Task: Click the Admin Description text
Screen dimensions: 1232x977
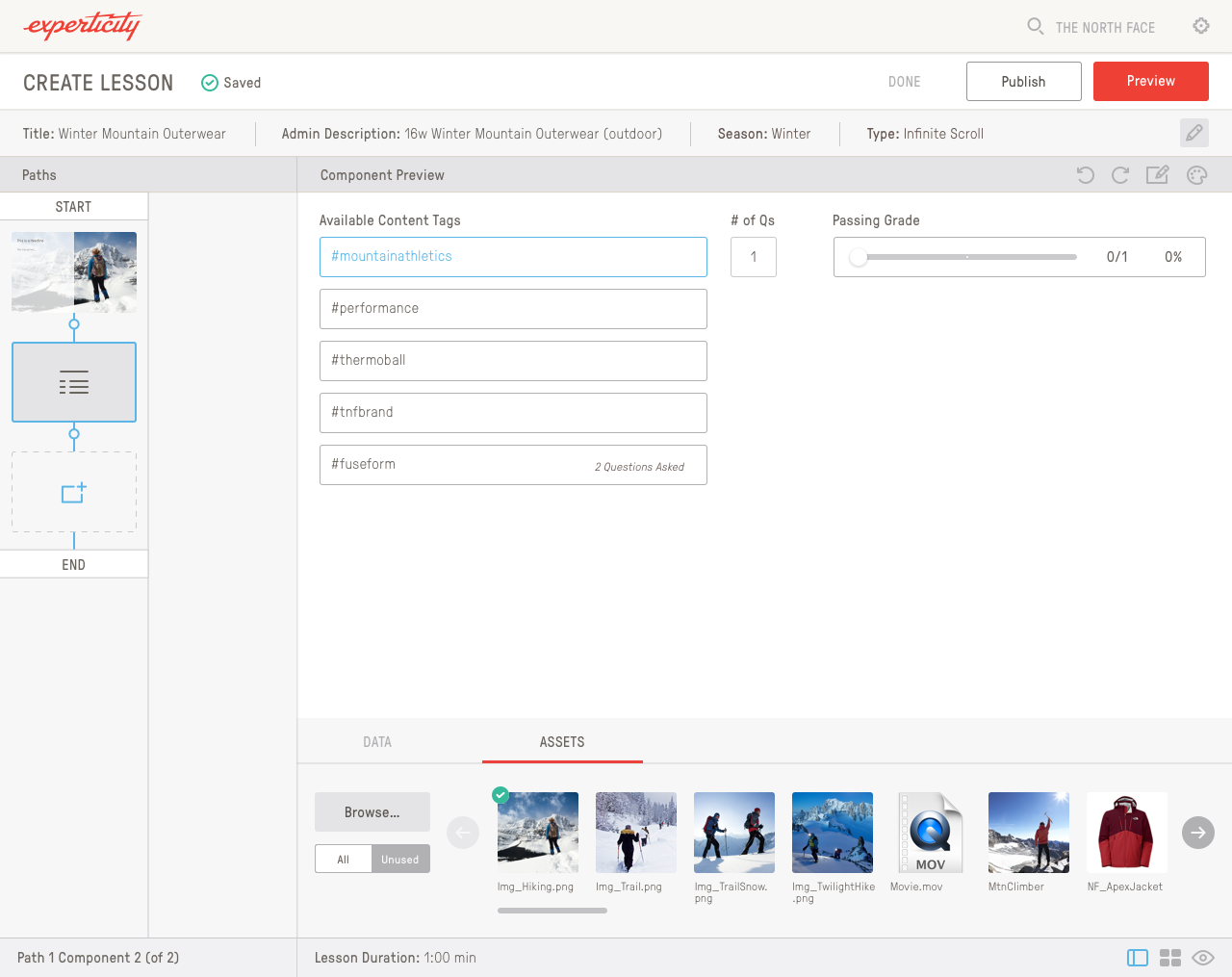Action: click(472, 134)
